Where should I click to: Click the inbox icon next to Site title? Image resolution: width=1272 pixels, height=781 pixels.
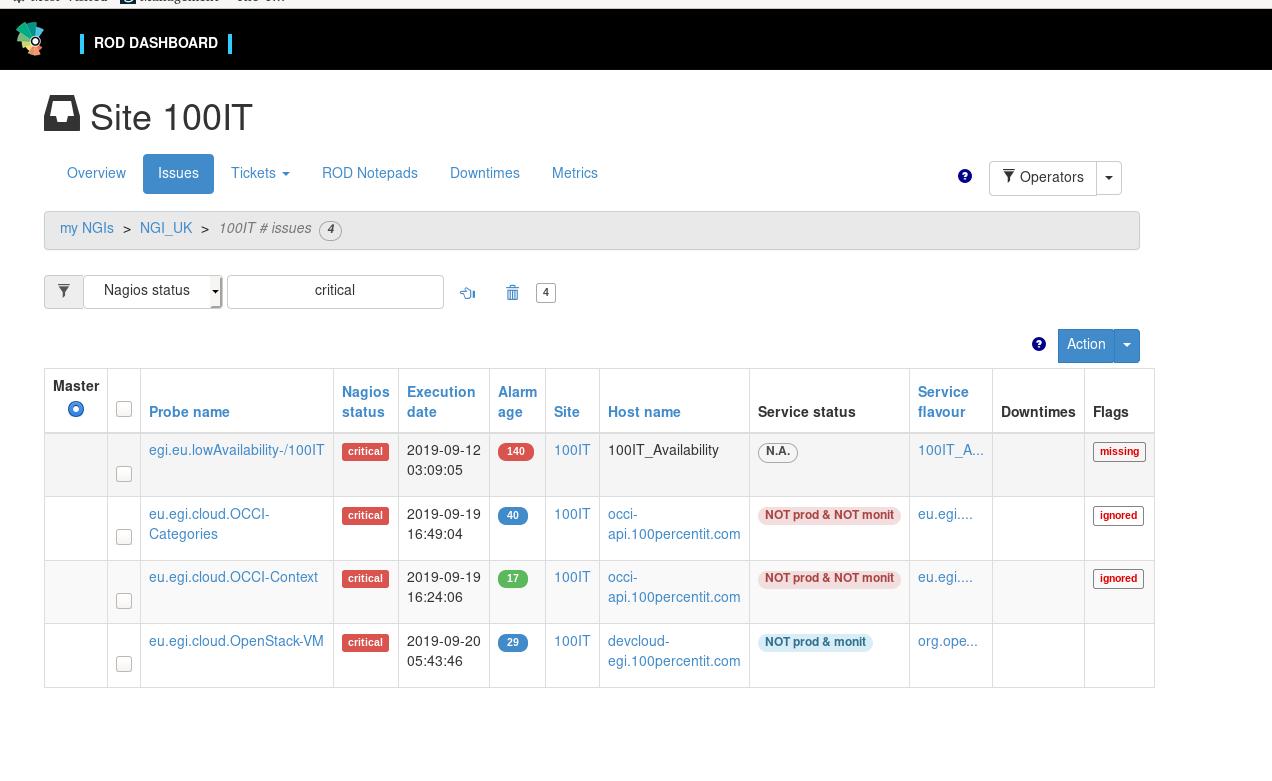coord(62,114)
